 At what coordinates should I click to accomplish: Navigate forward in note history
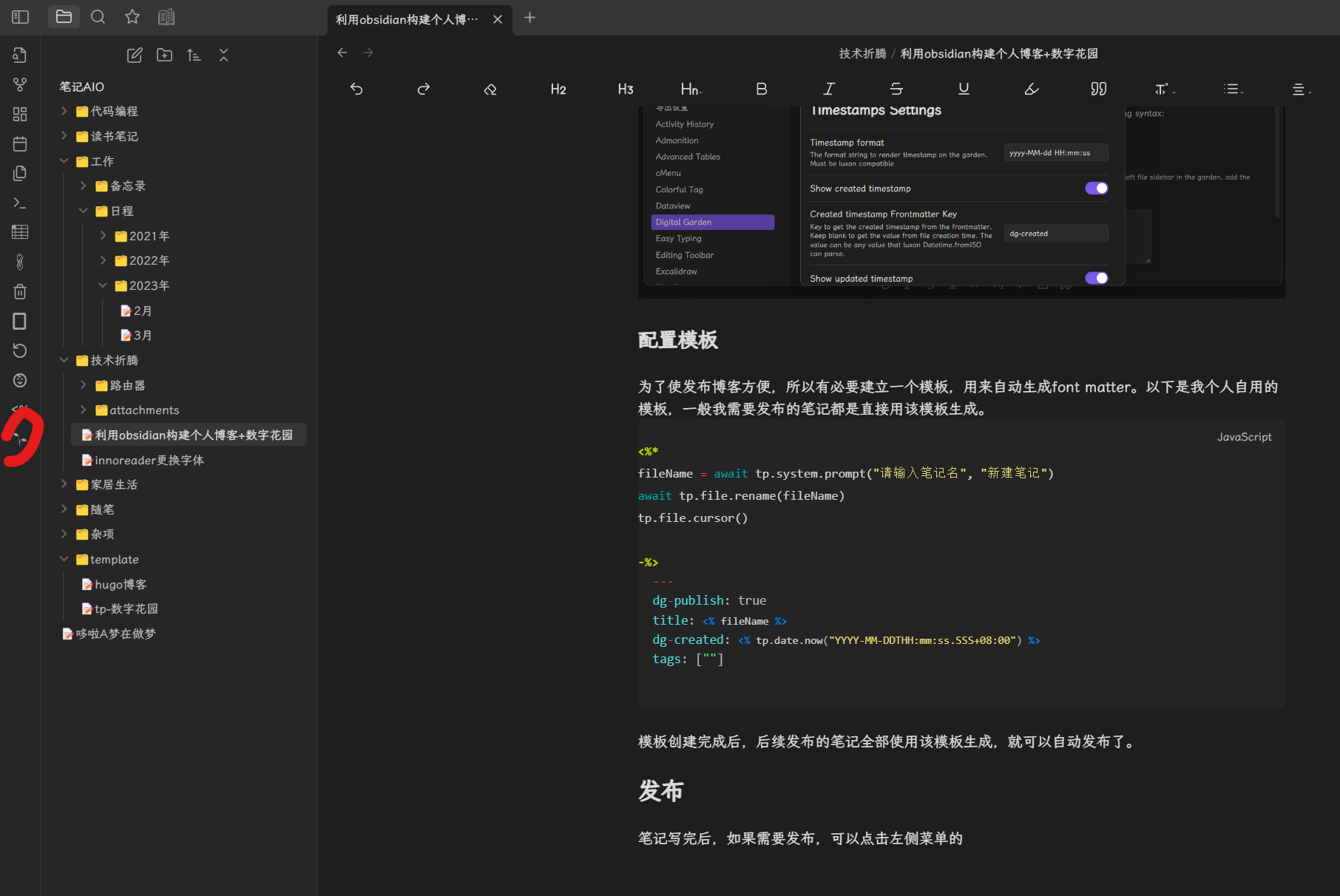click(368, 52)
